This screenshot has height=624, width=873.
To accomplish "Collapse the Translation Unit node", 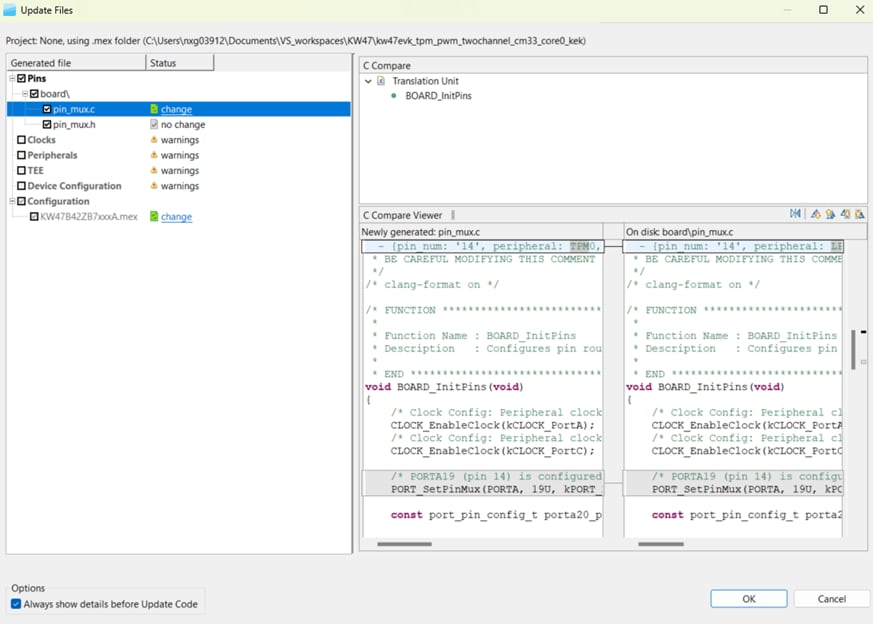I will click(x=368, y=81).
